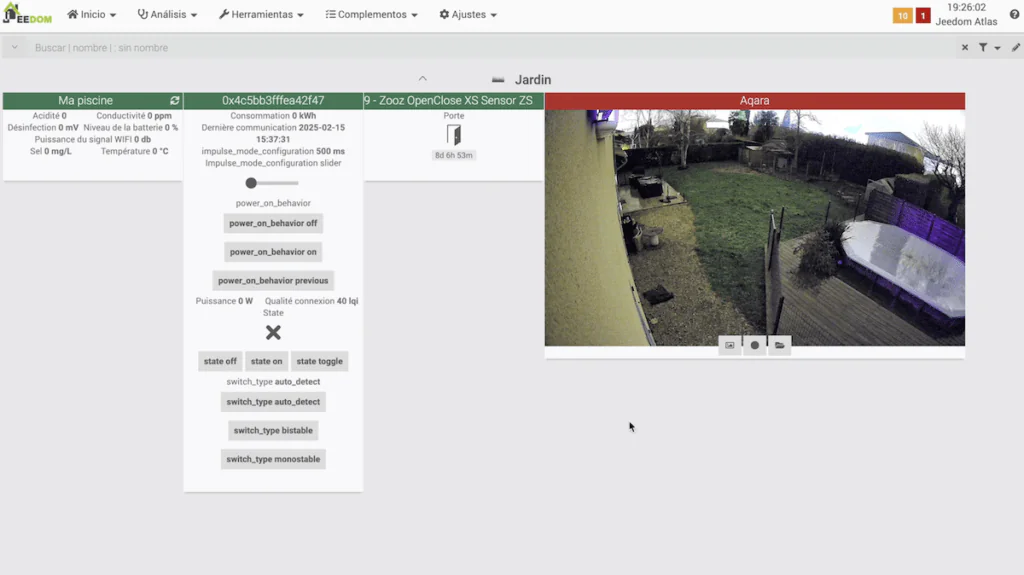Focus the Buscar search field
The width and height of the screenshot is (1024, 575).
(x=490, y=48)
